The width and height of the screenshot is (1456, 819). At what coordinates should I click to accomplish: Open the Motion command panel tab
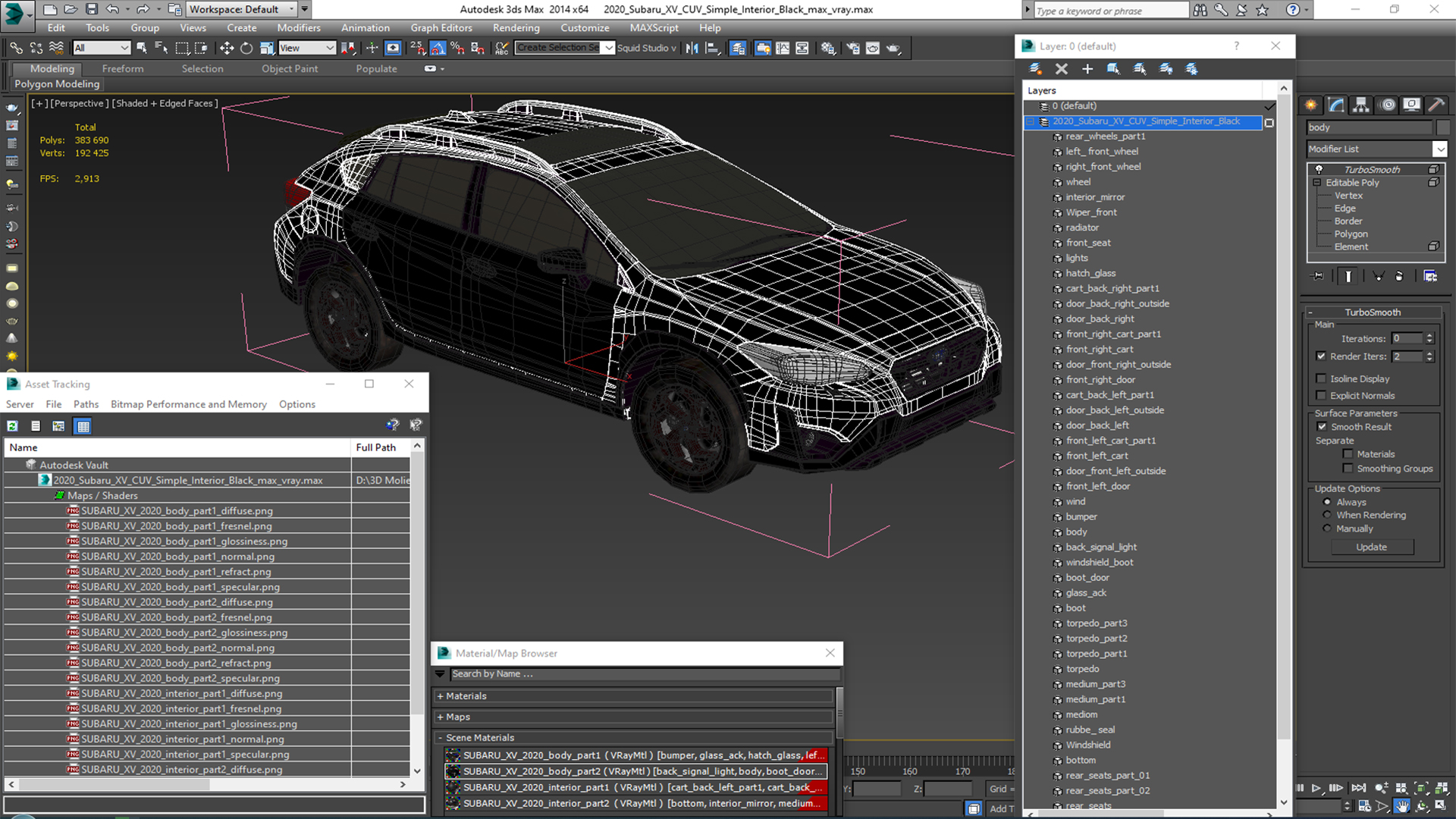click(x=1387, y=105)
